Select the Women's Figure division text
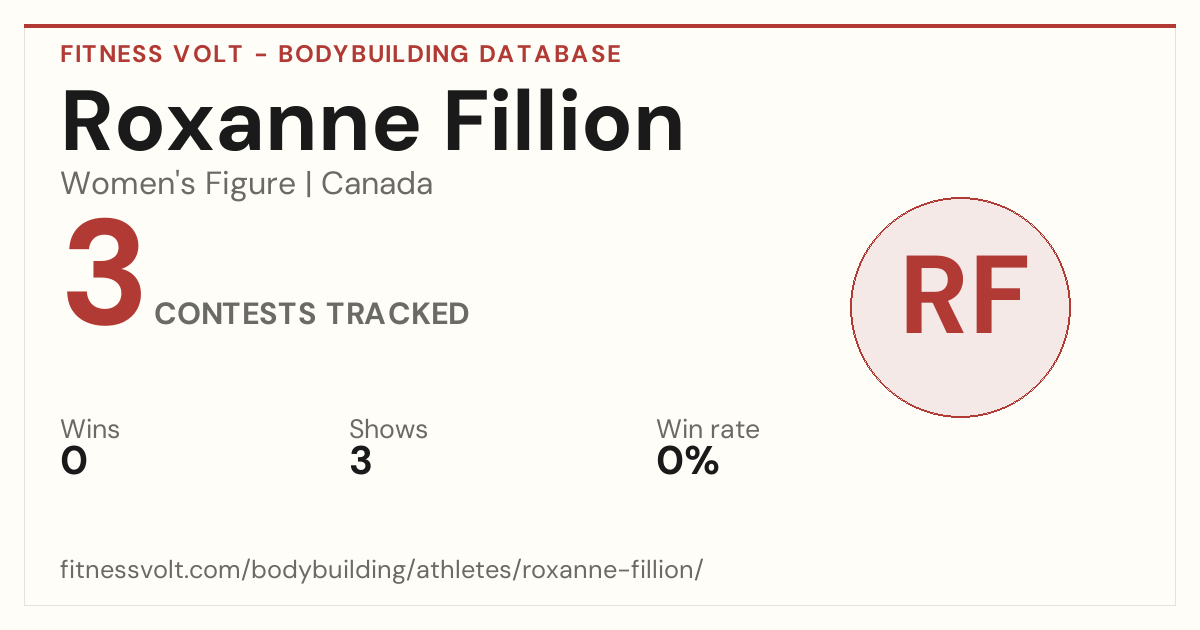 (178, 184)
